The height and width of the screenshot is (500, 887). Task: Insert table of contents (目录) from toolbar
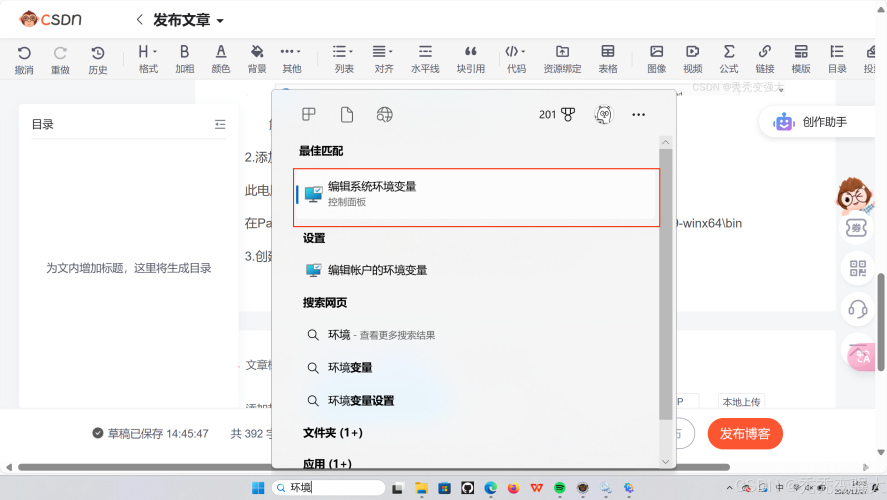tap(837, 59)
